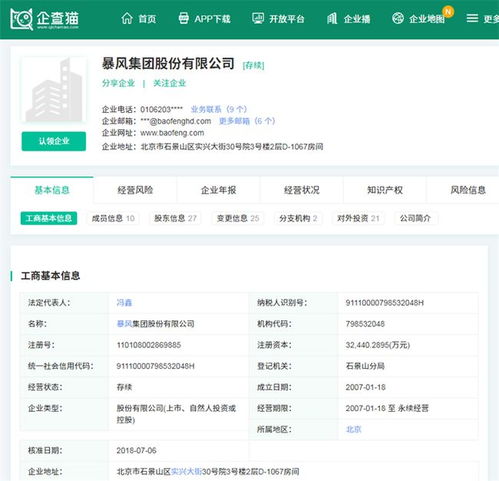
Task: Select the 变更信息 25 sub-tab
Action: (238, 218)
